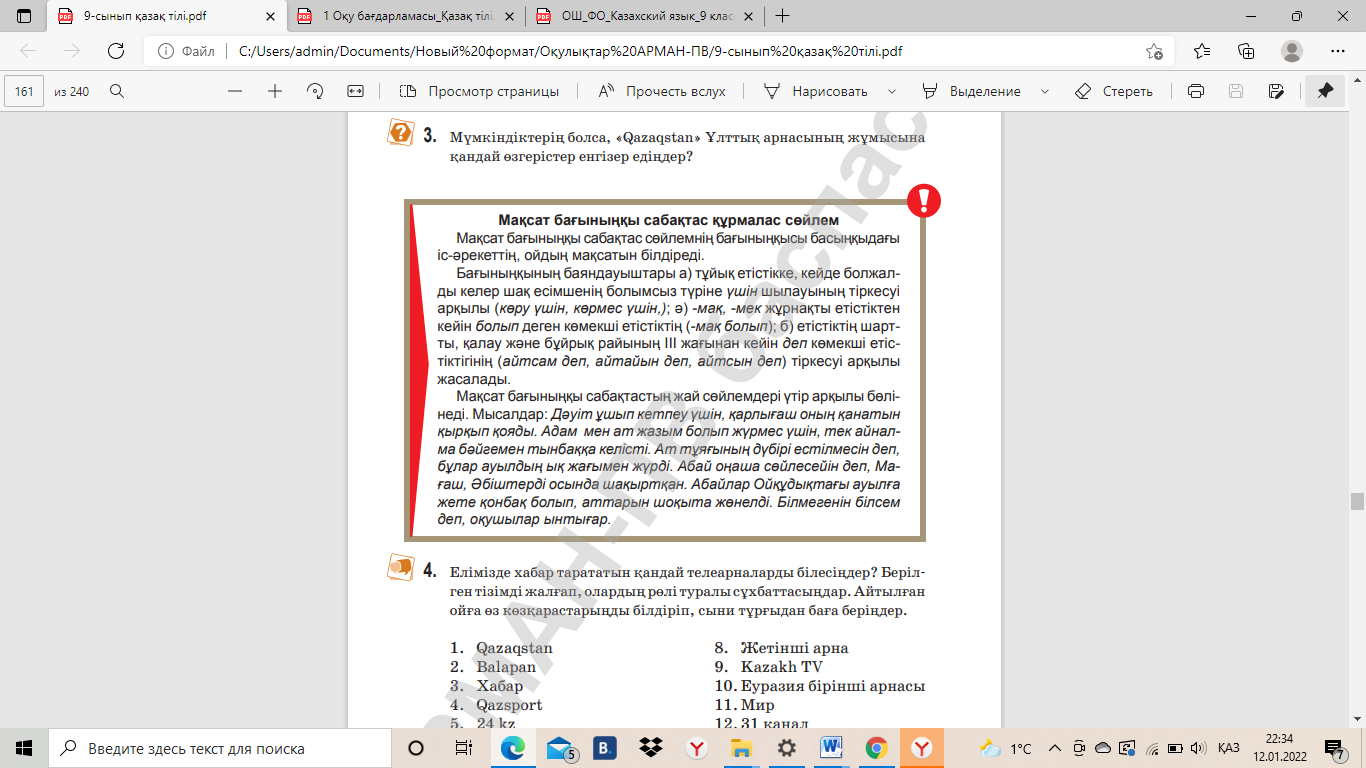Screen dimensions: 1366x768
Task: Reload the current page
Action: tap(116, 51)
